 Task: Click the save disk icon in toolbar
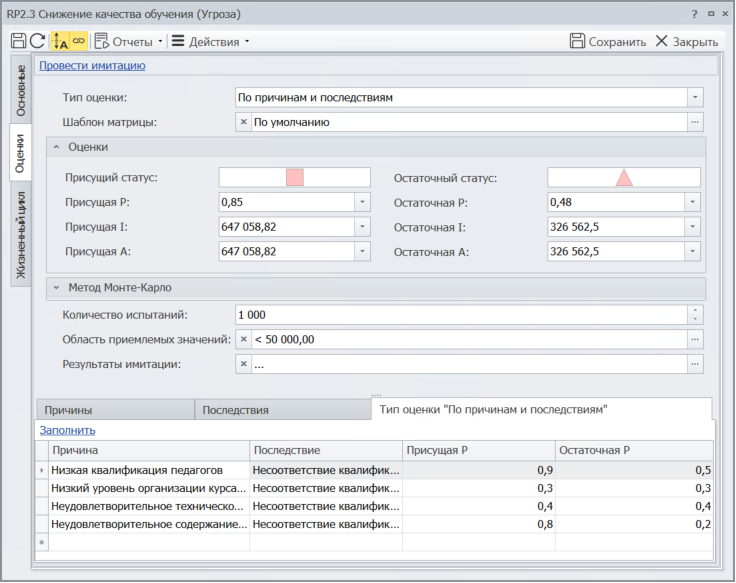click(x=18, y=41)
